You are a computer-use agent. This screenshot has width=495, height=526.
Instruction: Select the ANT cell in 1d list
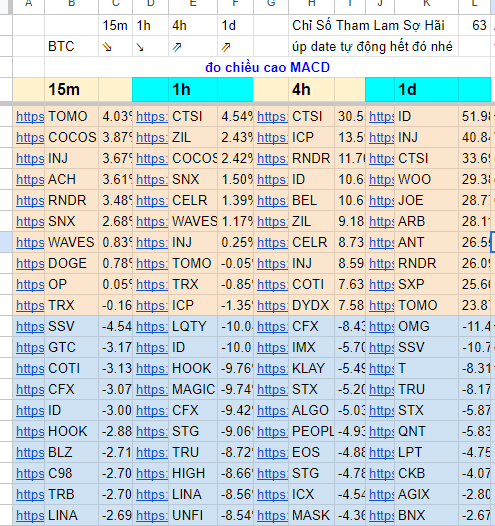click(x=427, y=242)
